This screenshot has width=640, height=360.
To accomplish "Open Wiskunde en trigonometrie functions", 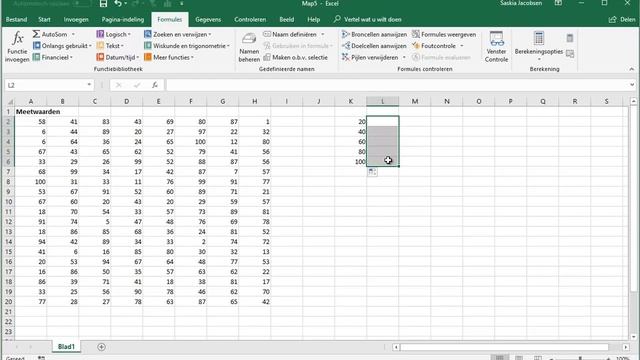I will 187,46.
